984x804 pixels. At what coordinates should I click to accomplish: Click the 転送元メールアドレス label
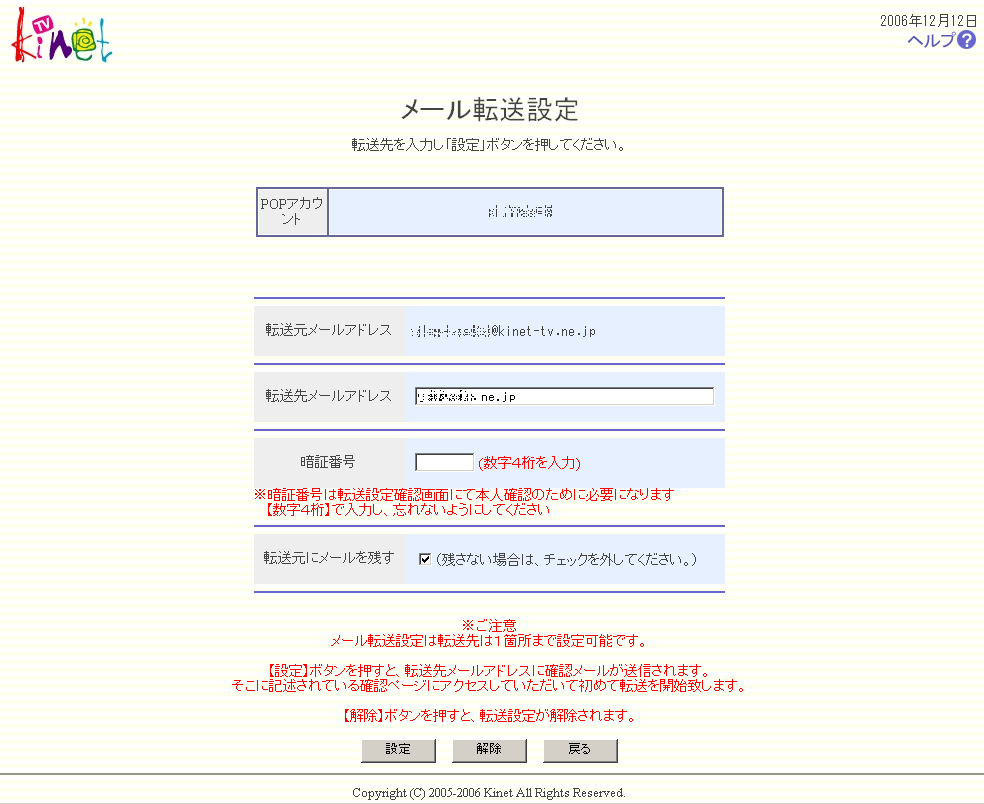coord(328,330)
